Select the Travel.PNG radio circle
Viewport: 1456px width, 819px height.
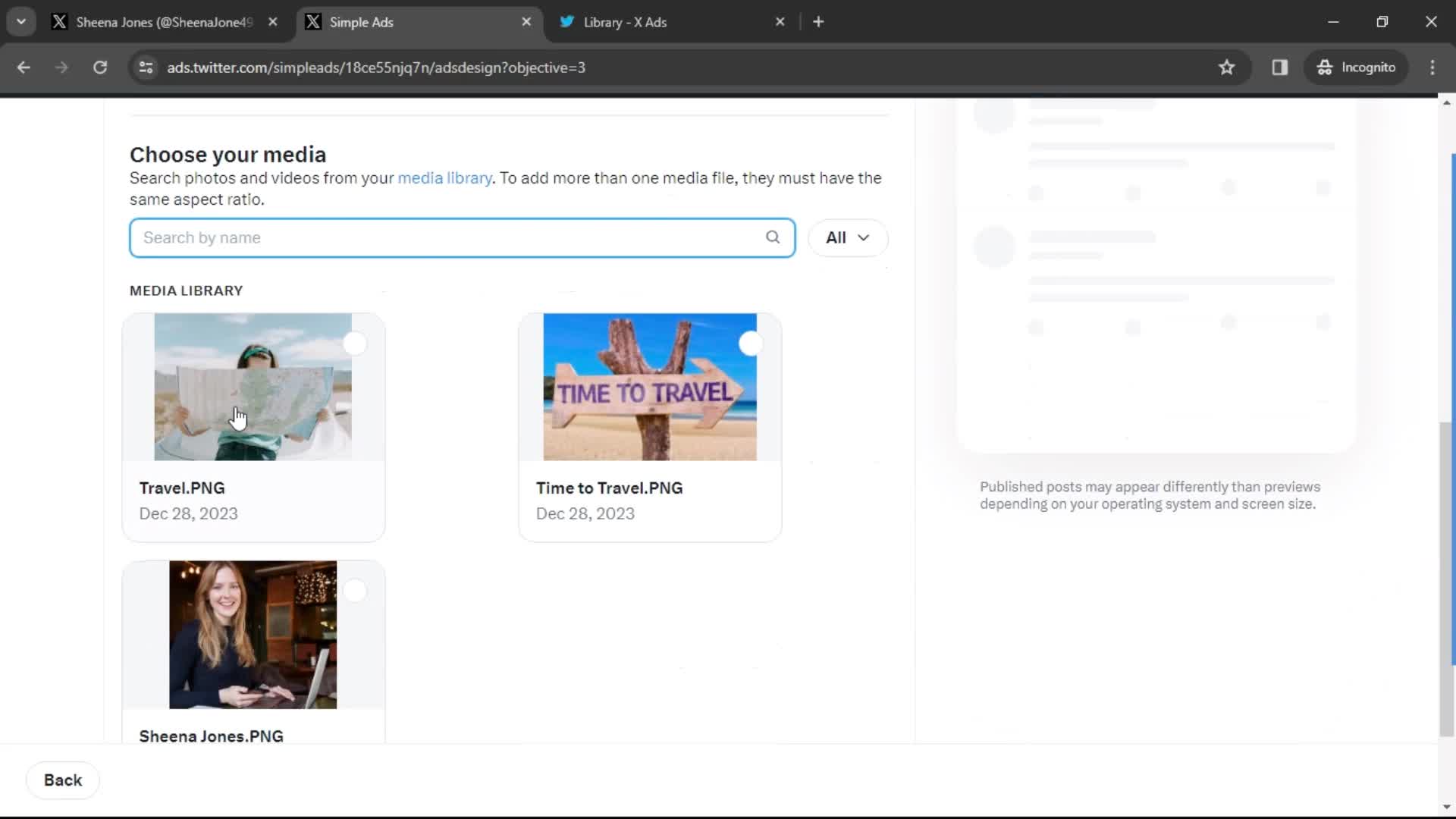[x=355, y=344]
